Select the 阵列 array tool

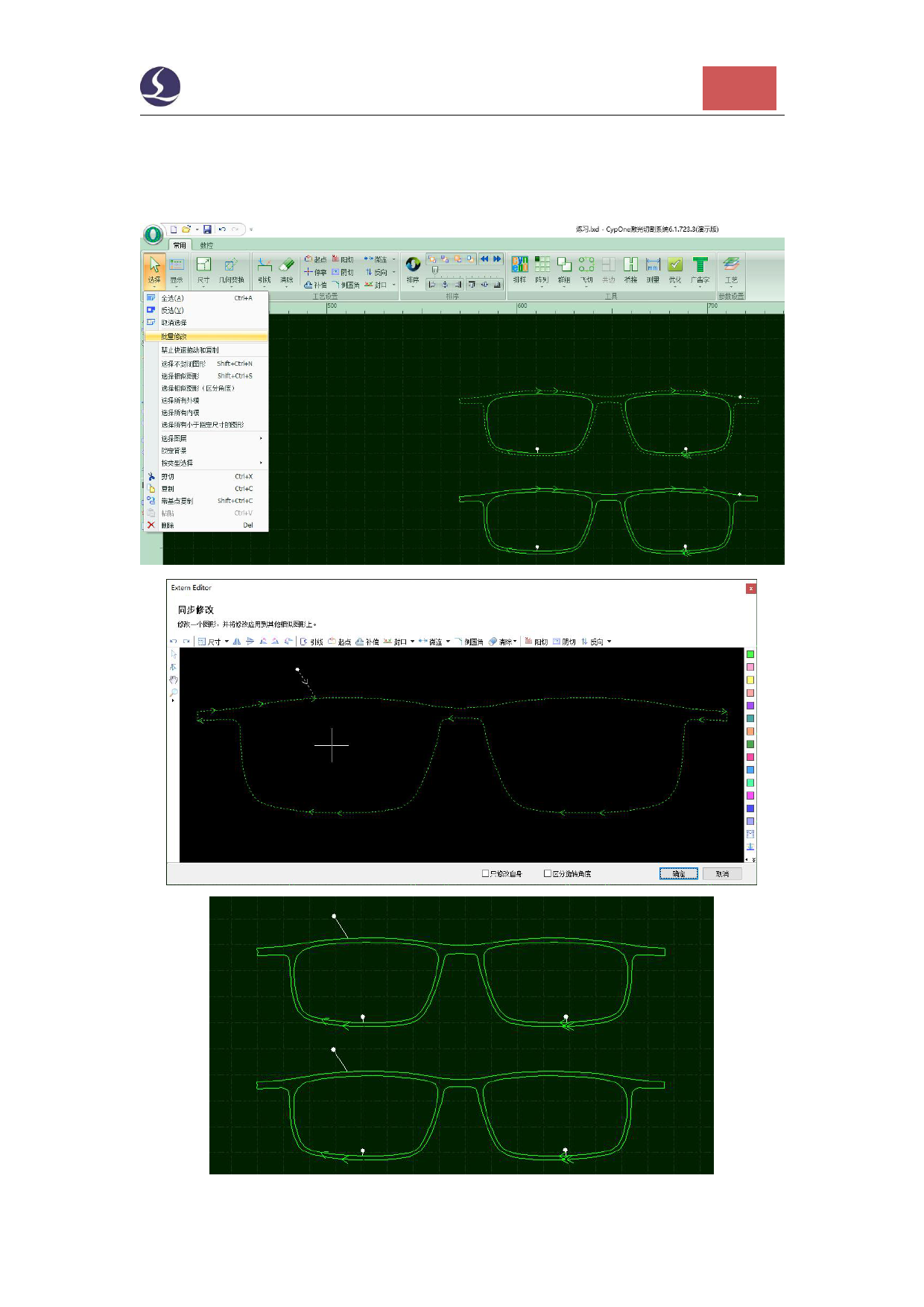tap(542, 268)
